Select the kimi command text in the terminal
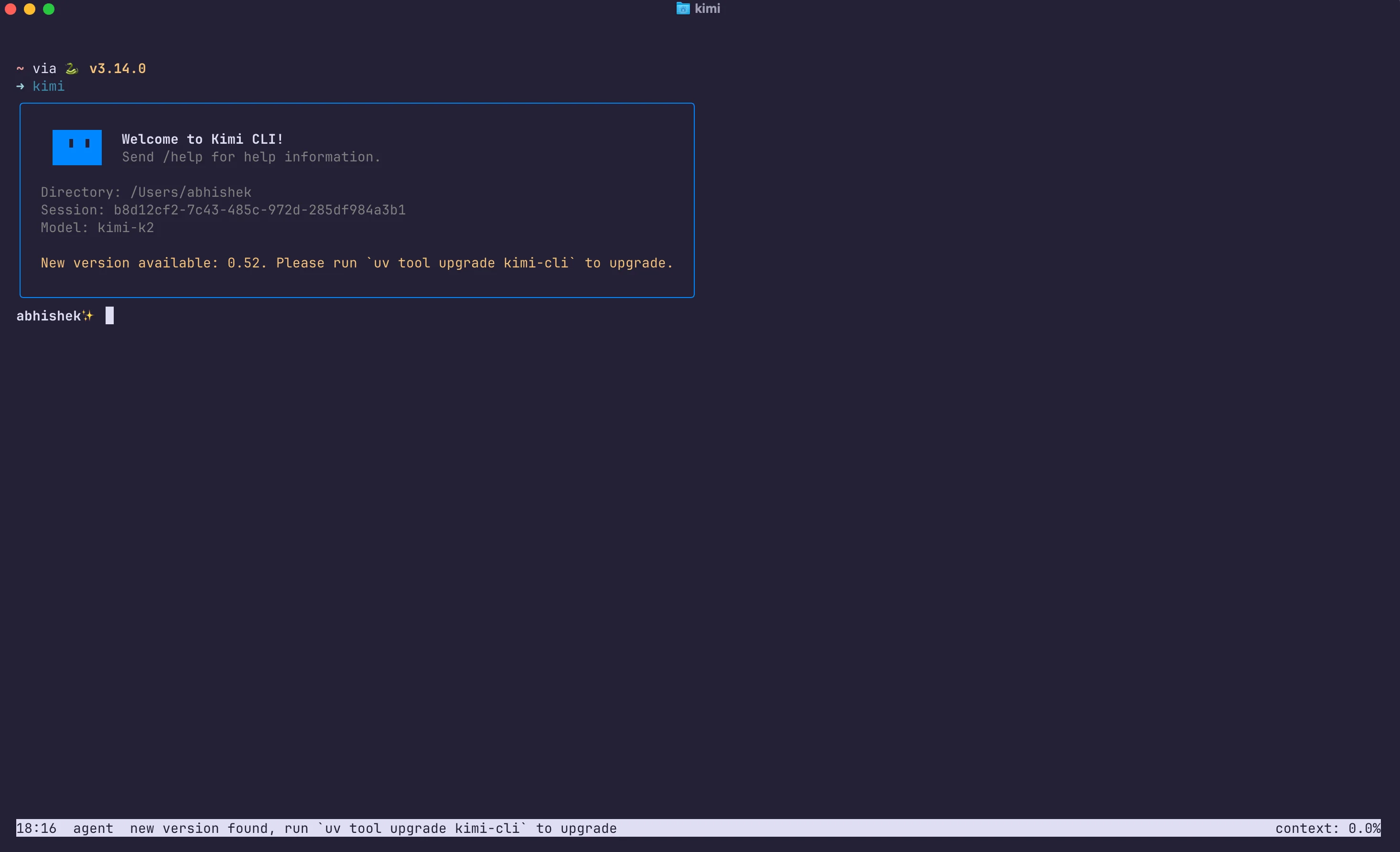 pyautogui.click(x=48, y=86)
